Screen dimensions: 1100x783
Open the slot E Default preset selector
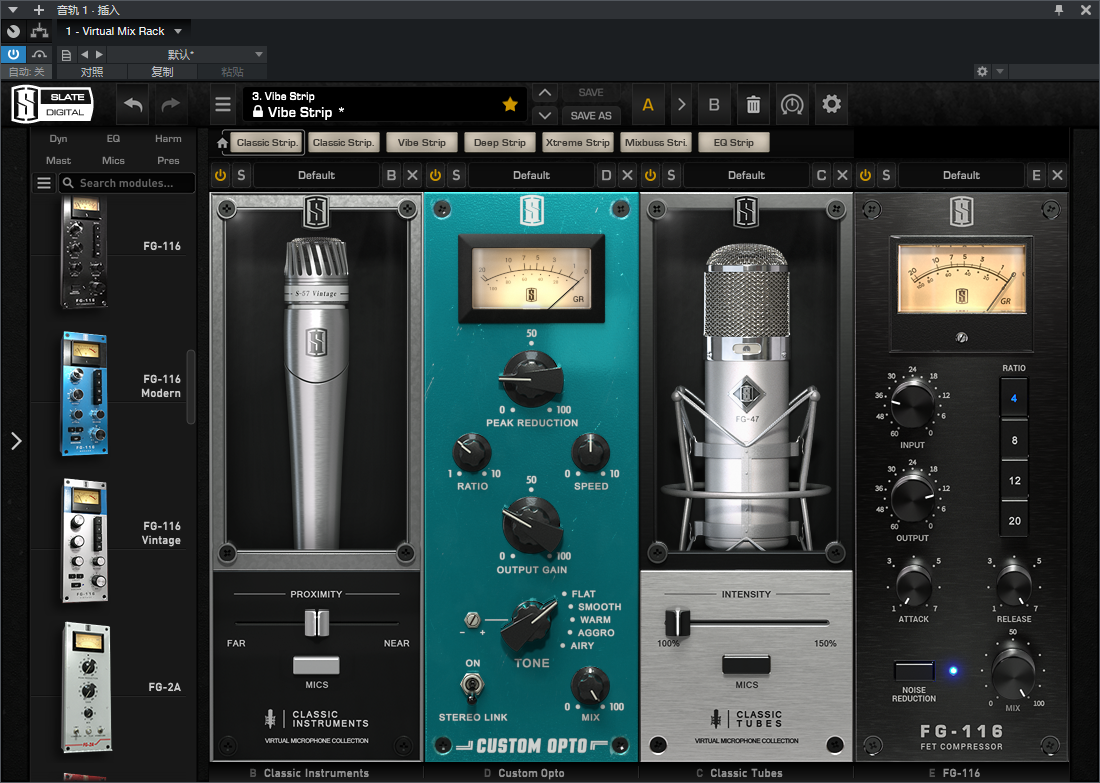click(x=961, y=175)
